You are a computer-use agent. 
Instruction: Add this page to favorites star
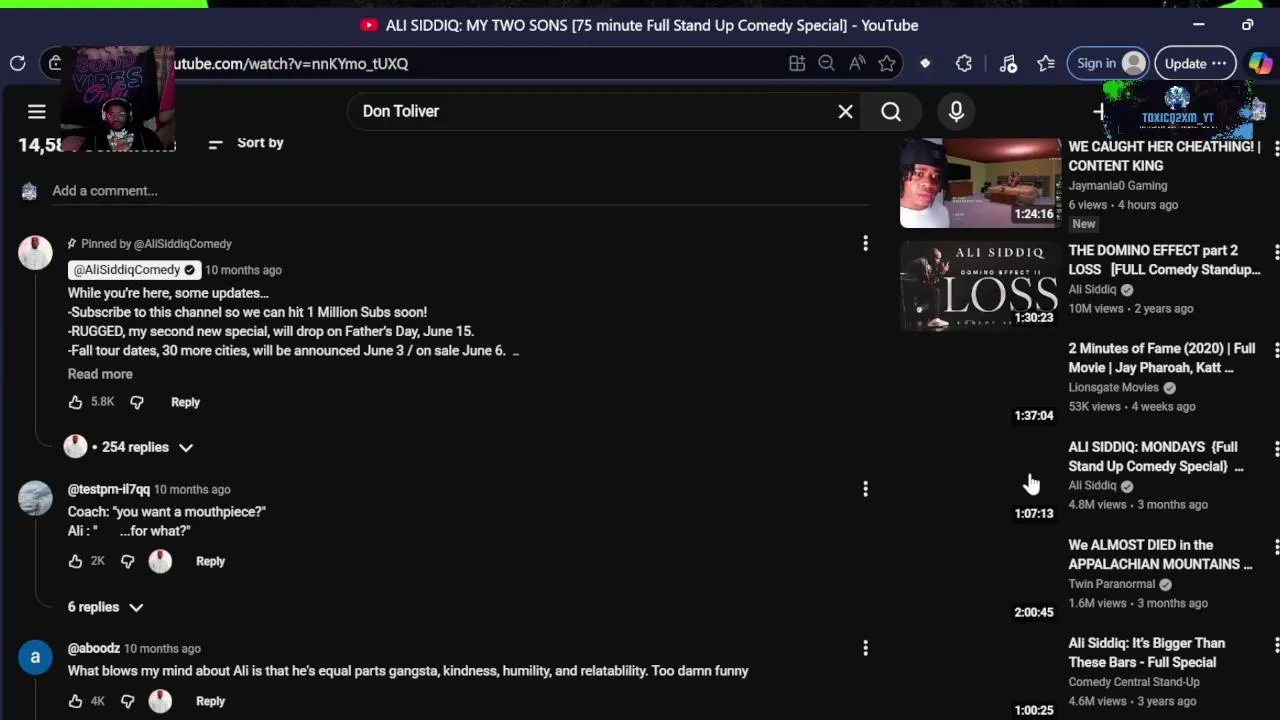tap(887, 63)
